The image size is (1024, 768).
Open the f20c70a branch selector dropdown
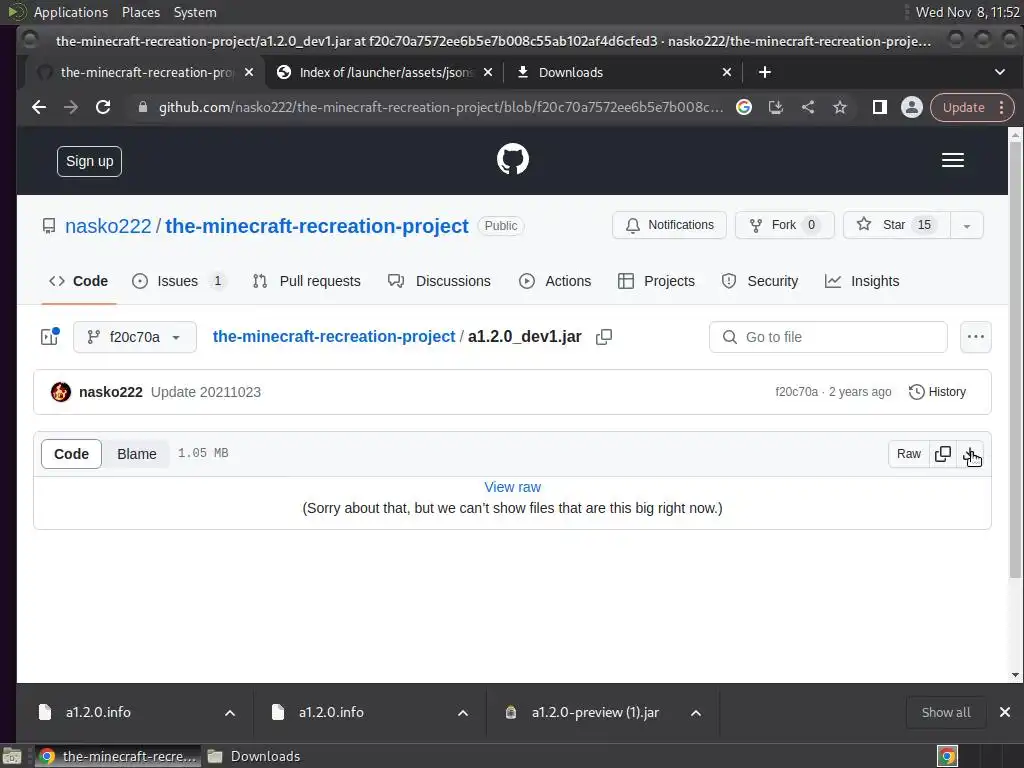135,337
